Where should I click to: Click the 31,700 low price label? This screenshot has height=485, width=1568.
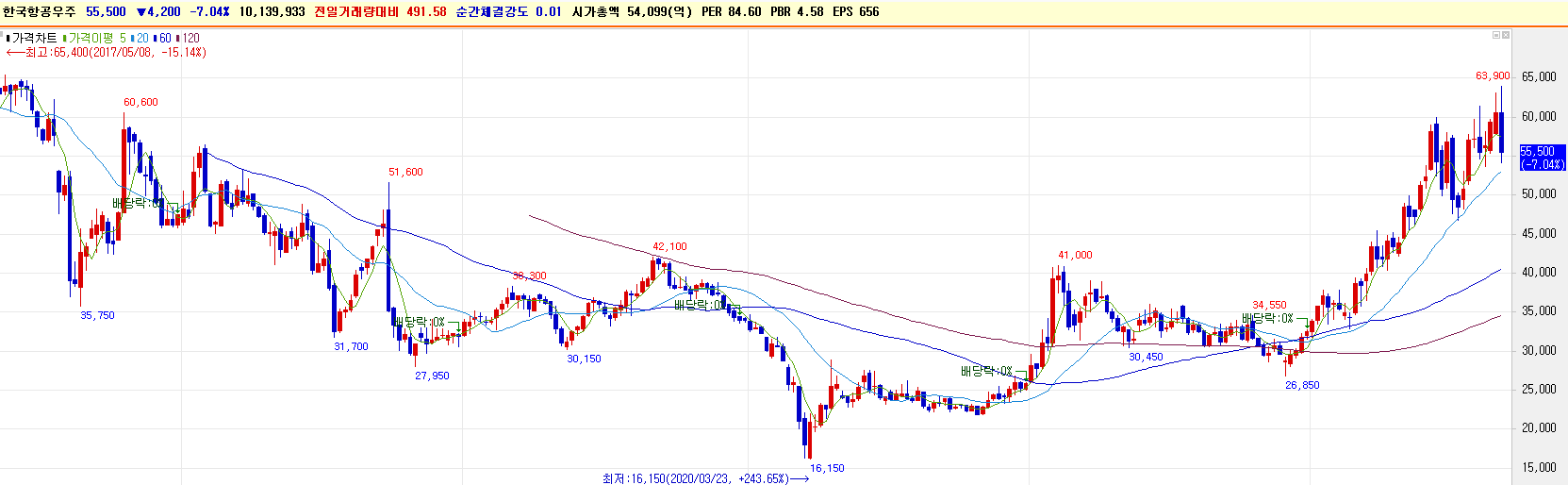click(x=352, y=346)
